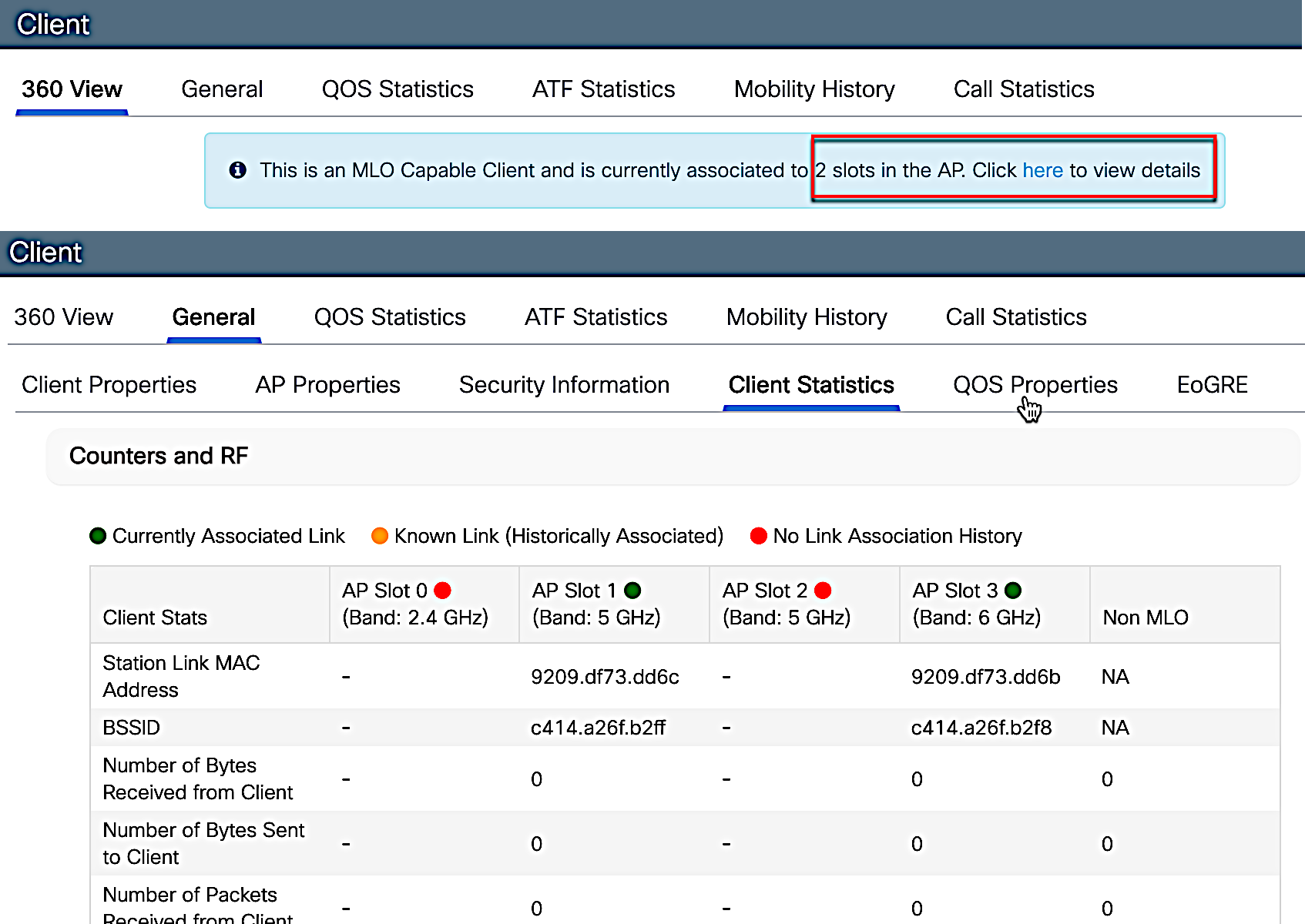
Task: Click the green status dot on AP Slot 1
Action: (632, 590)
